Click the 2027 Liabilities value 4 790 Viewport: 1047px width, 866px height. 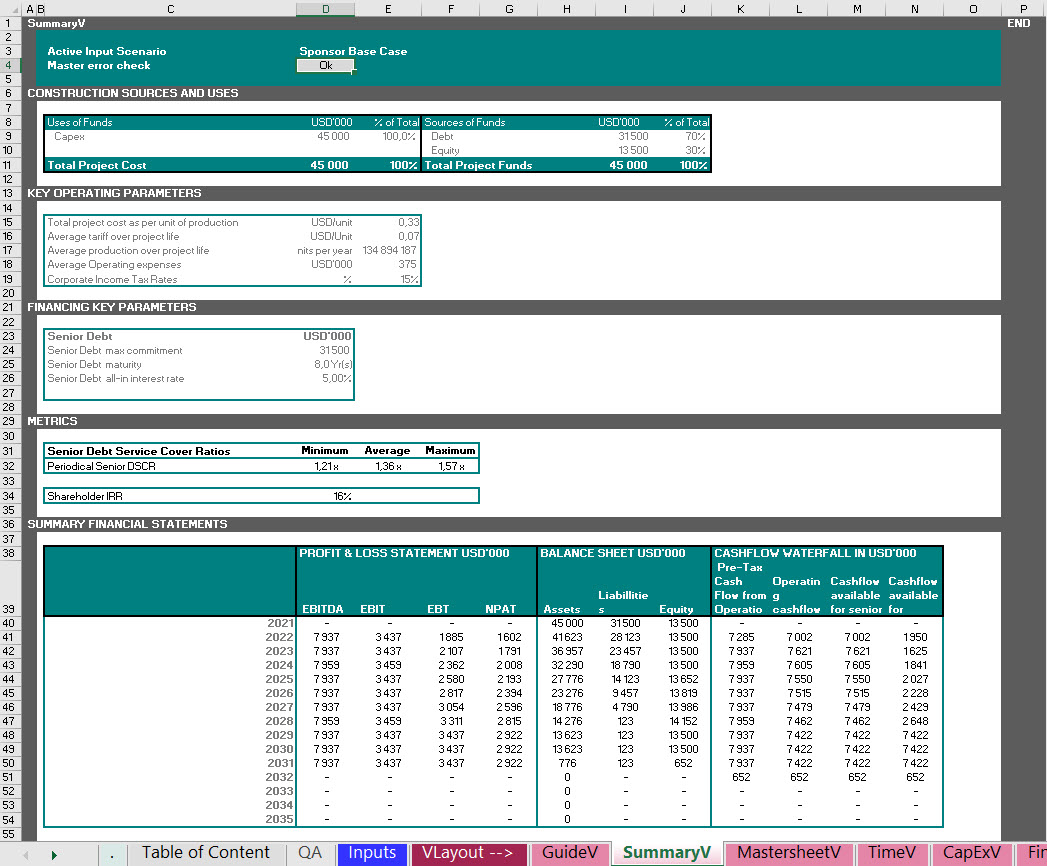[x=625, y=707]
